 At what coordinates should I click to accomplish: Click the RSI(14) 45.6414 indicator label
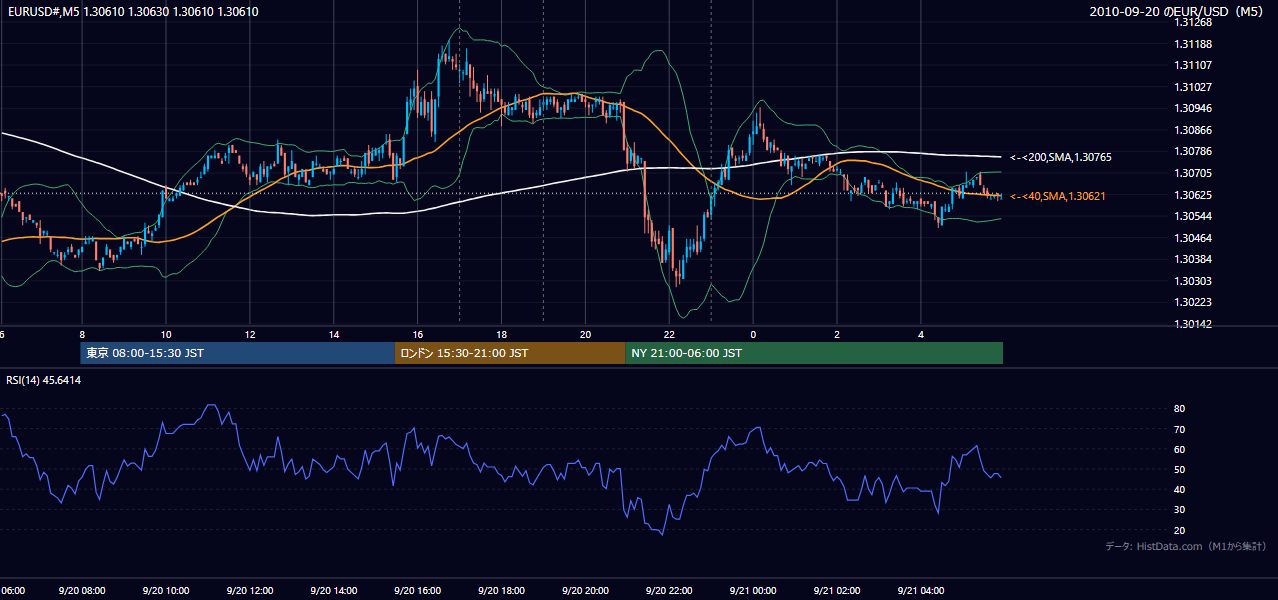(44, 380)
